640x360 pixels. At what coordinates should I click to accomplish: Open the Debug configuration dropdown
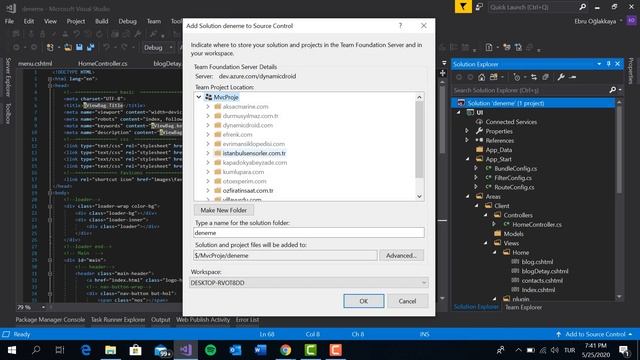(x=171, y=48)
